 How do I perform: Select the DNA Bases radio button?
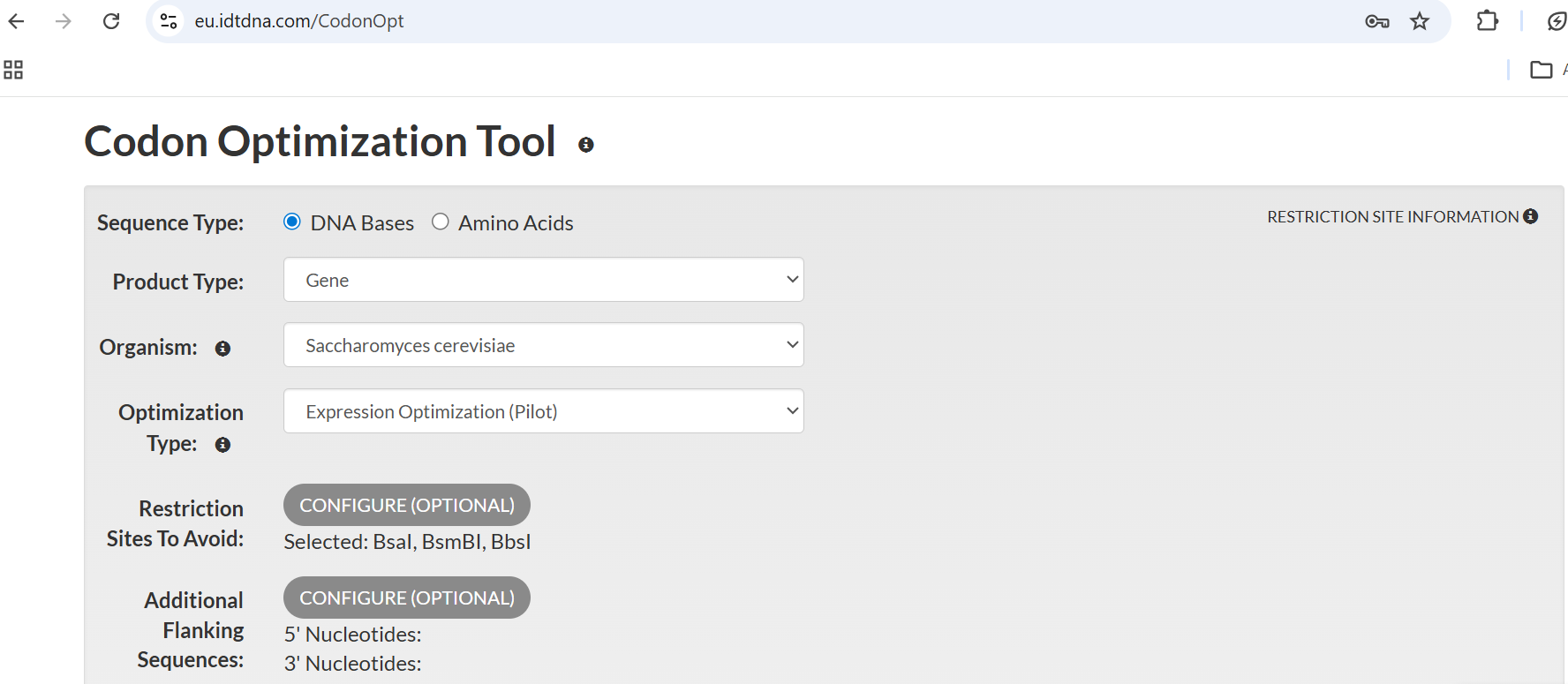pyautogui.click(x=292, y=222)
